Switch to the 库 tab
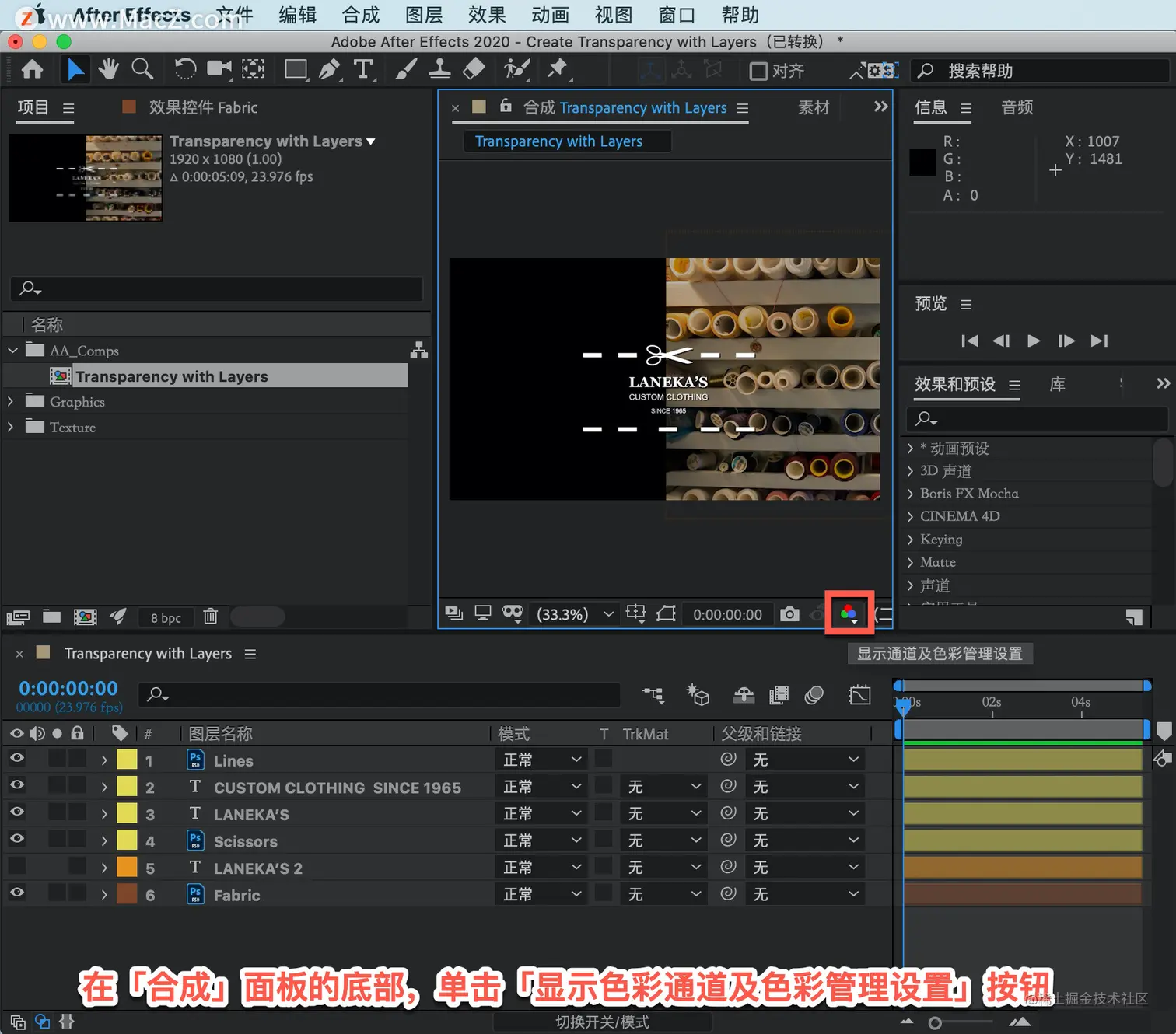 [1058, 384]
